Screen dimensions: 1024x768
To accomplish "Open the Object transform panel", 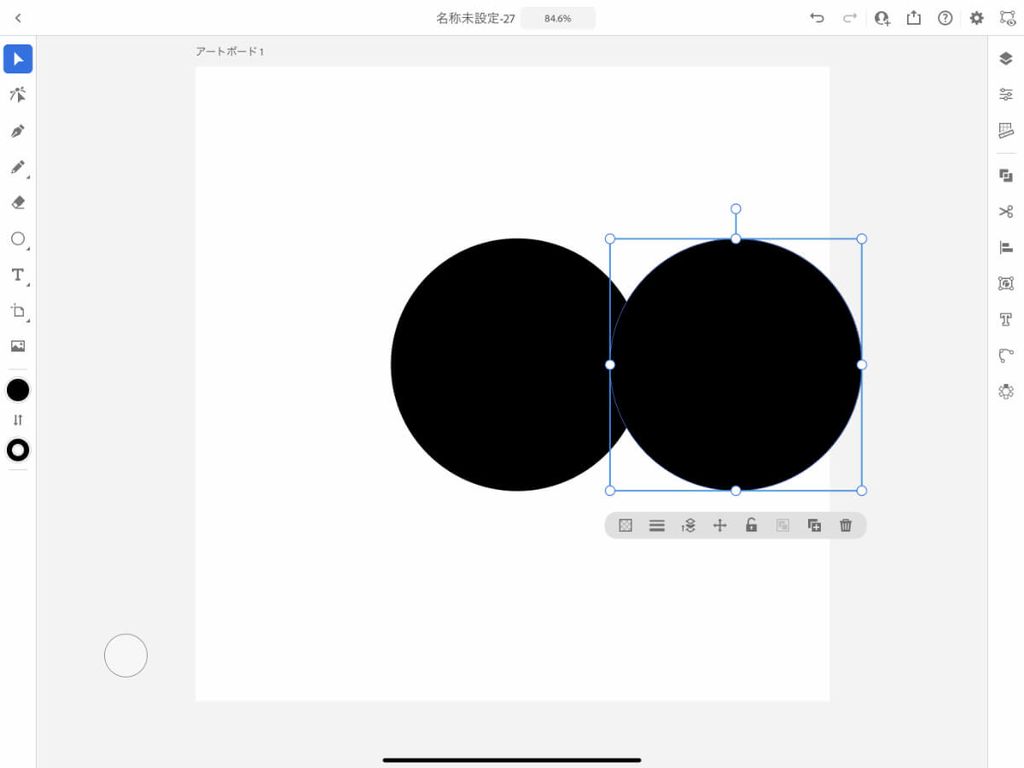I will [1006, 283].
